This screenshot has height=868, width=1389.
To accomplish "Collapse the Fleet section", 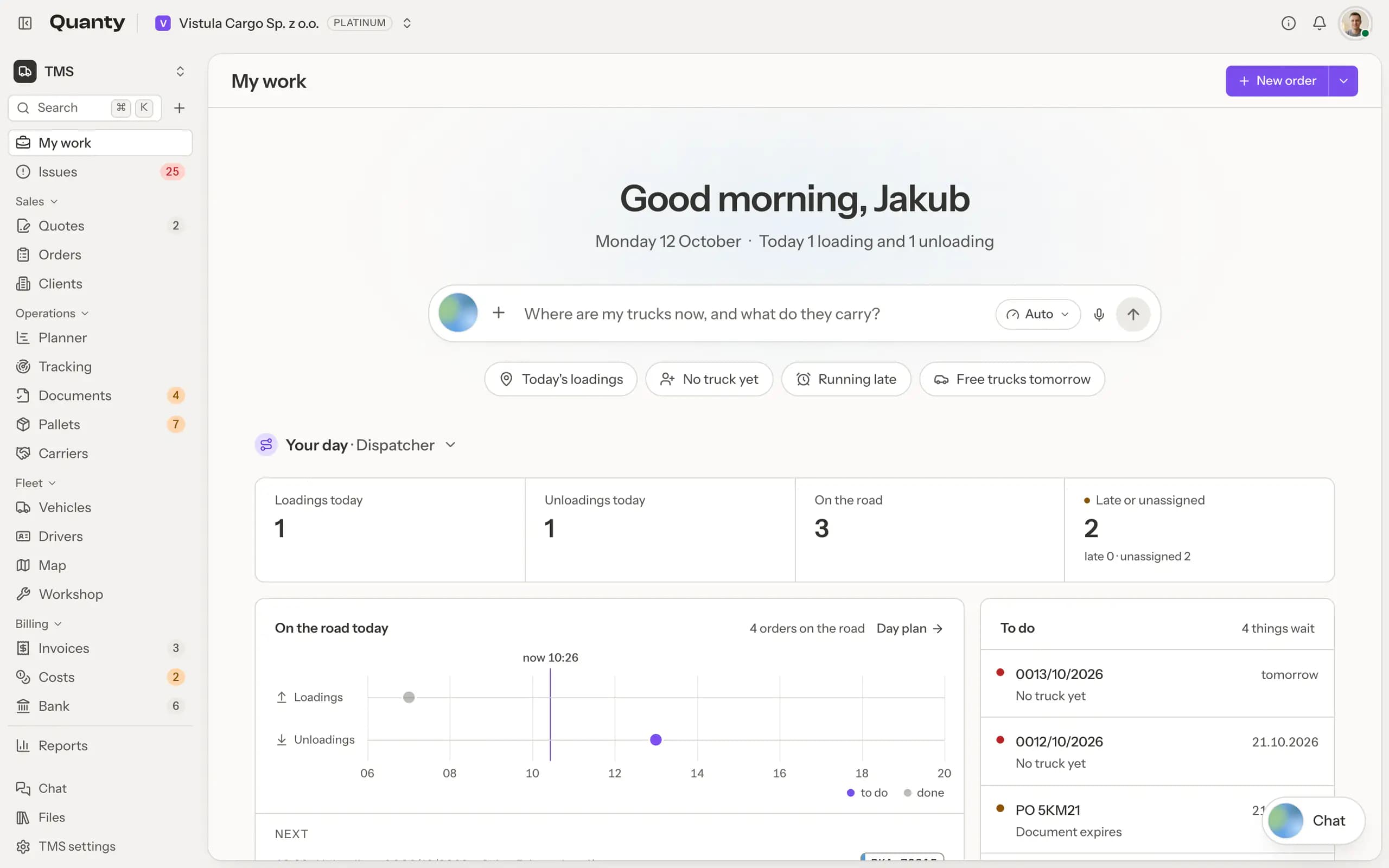I will 36,483.
